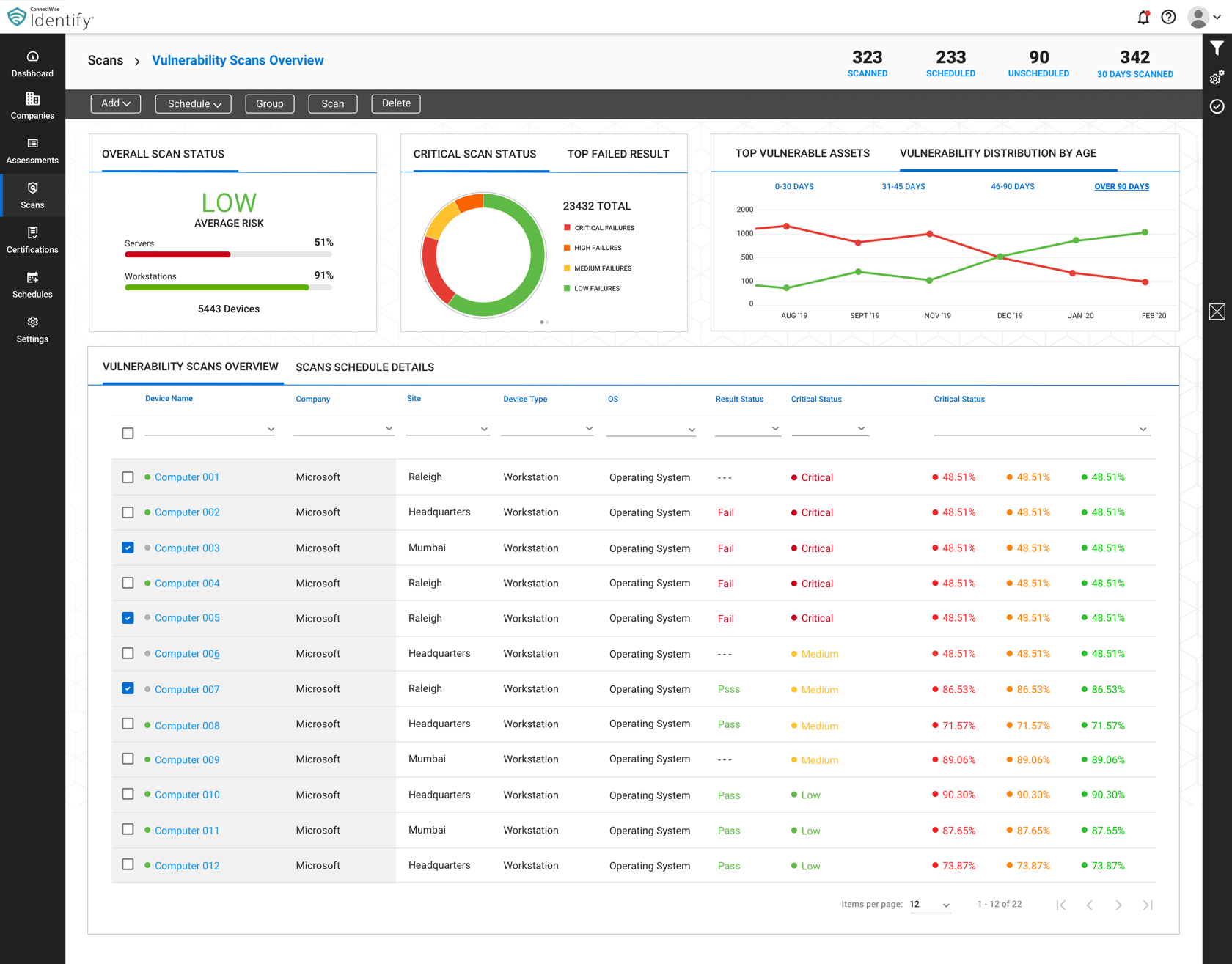Click the 323 Scanned counter
Image resolution: width=1232 pixels, height=964 pixels.
(x=867, y=64)
